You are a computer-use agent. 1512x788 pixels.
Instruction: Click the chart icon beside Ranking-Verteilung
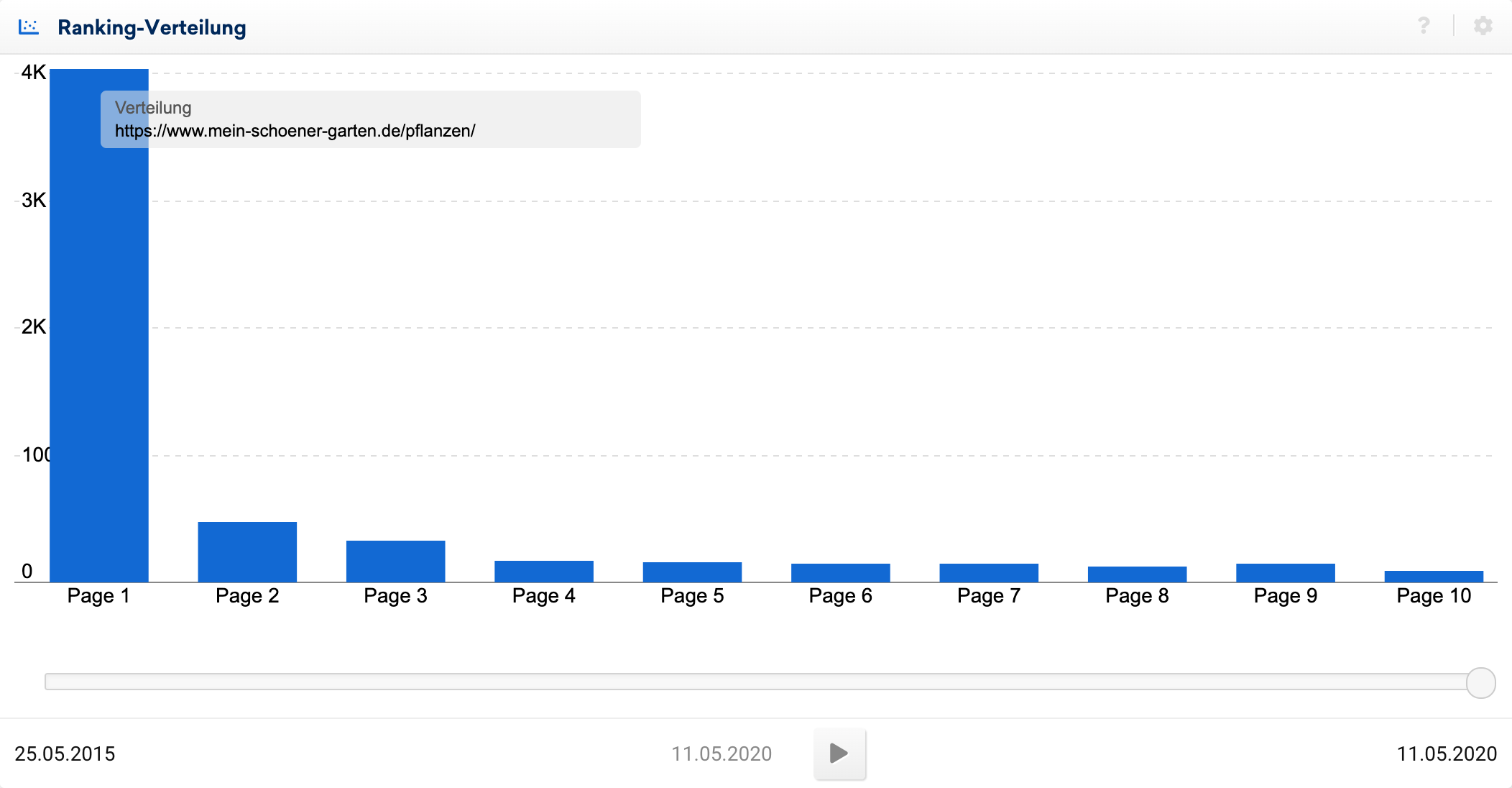pos(29,27)
